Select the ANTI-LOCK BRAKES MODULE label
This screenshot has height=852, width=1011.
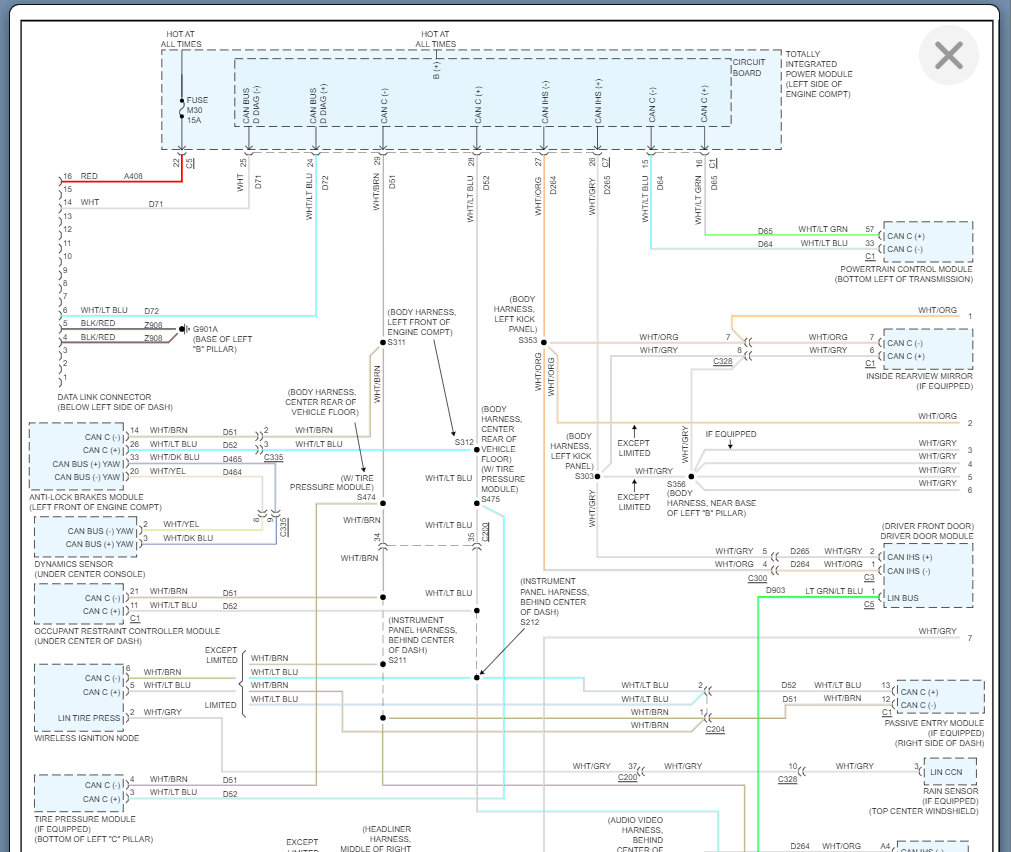point(86,497)
